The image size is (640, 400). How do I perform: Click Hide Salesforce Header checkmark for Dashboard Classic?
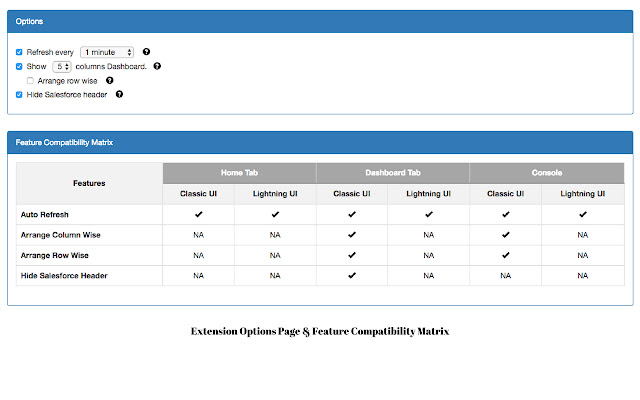tap(352, 276)
